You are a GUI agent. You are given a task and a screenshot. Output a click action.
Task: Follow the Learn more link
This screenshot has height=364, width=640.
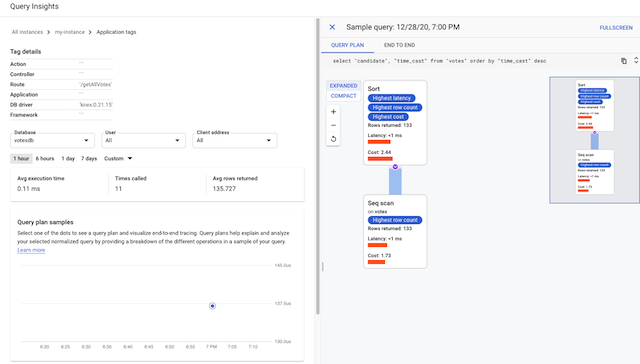click(31, 250)
